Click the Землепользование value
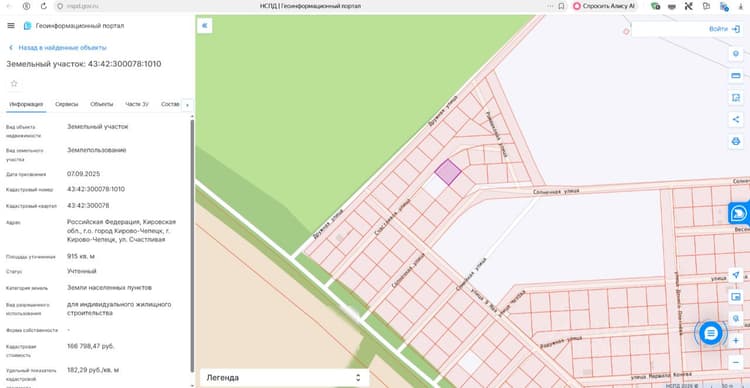This screenshot has width=750, height=388. 97,150
